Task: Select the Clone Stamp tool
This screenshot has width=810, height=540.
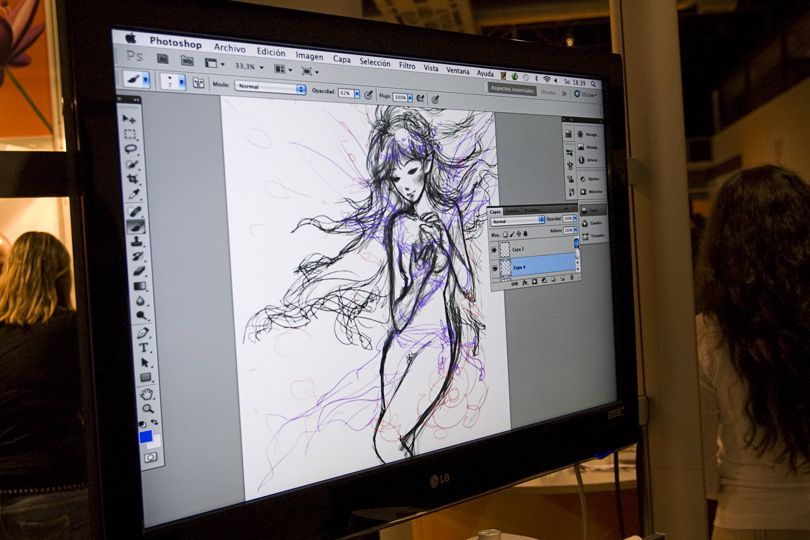Action: [137, 241]
